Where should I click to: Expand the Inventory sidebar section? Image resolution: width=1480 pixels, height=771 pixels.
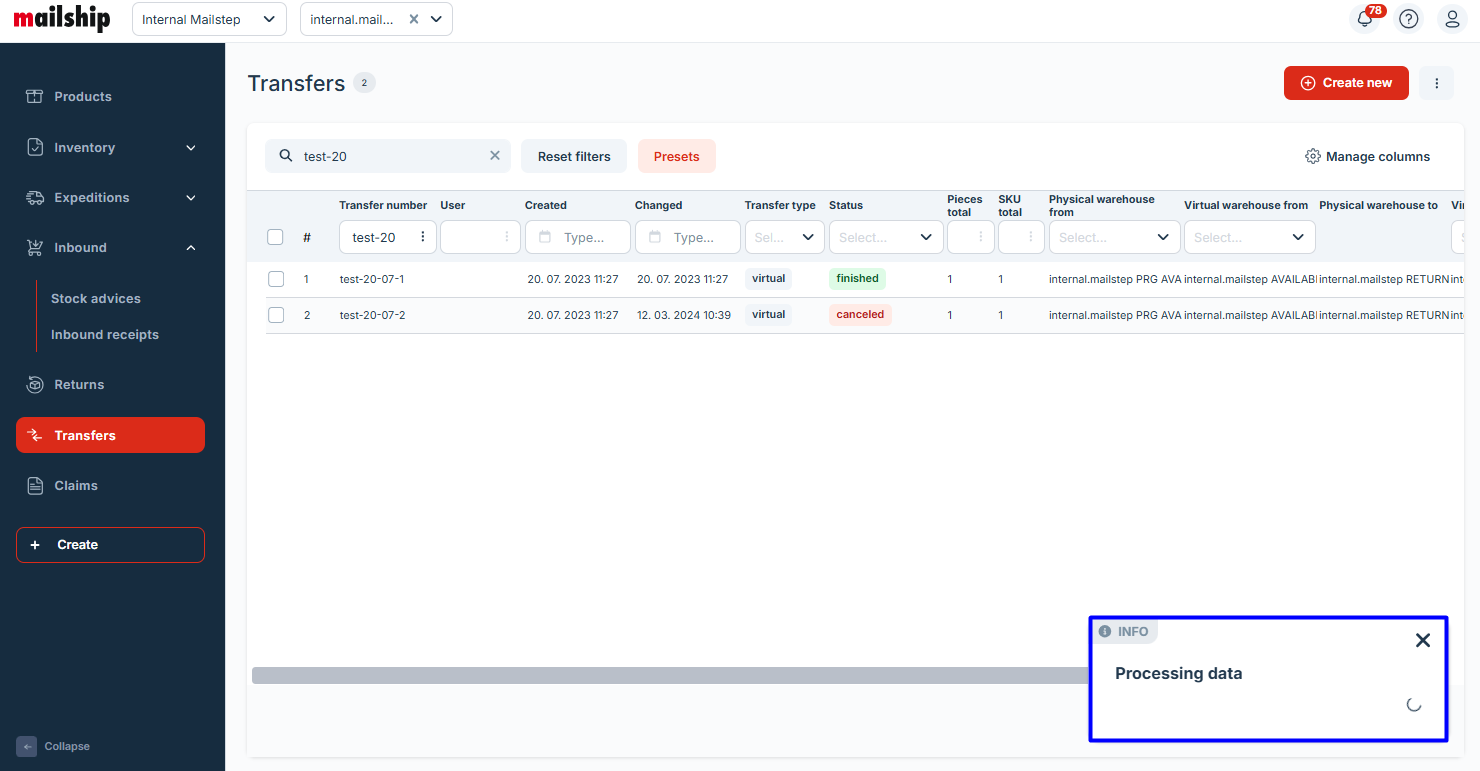[110, 147]
